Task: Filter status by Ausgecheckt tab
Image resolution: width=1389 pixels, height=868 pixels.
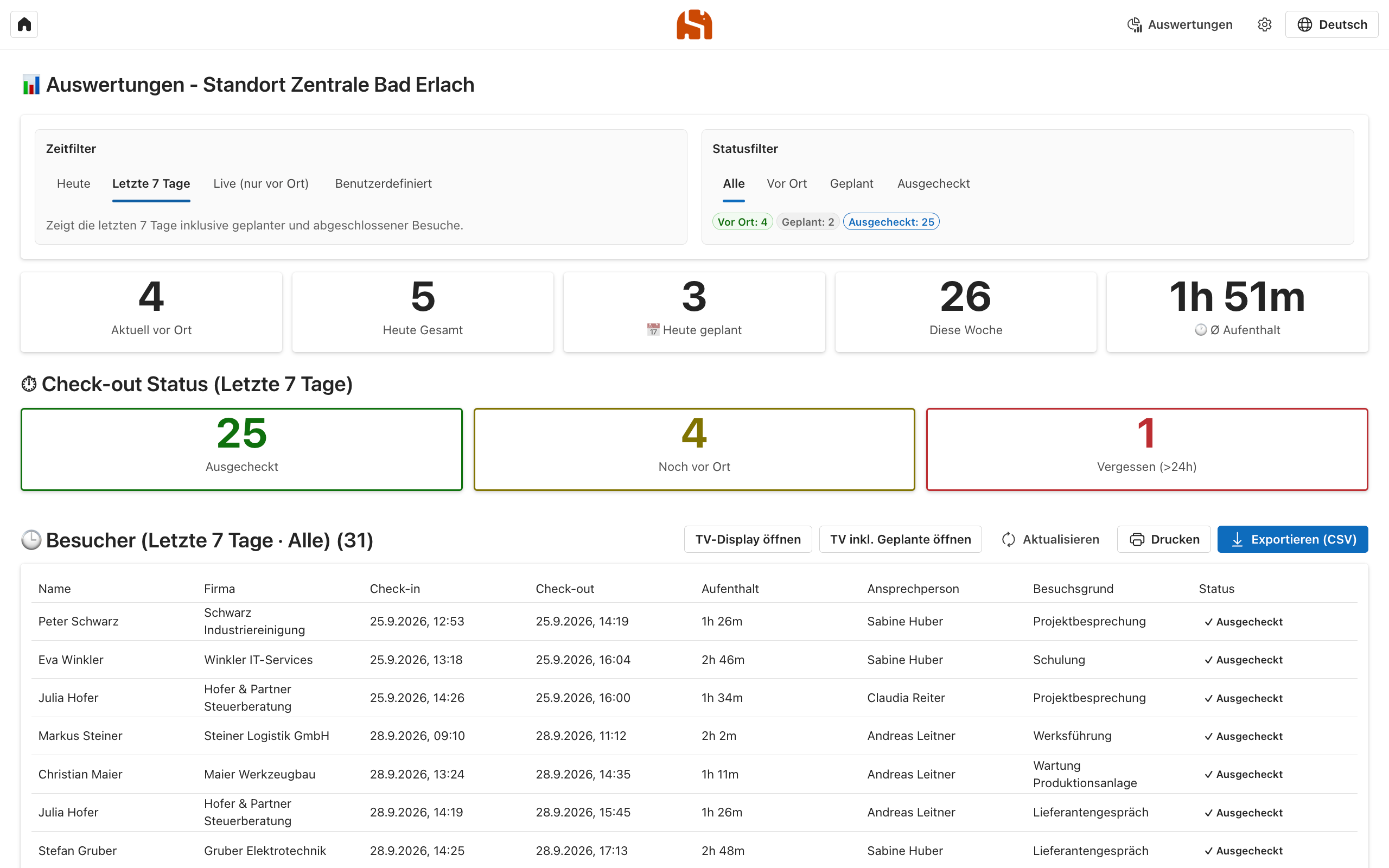Action: pyautogui.click(x=934, y=184)
